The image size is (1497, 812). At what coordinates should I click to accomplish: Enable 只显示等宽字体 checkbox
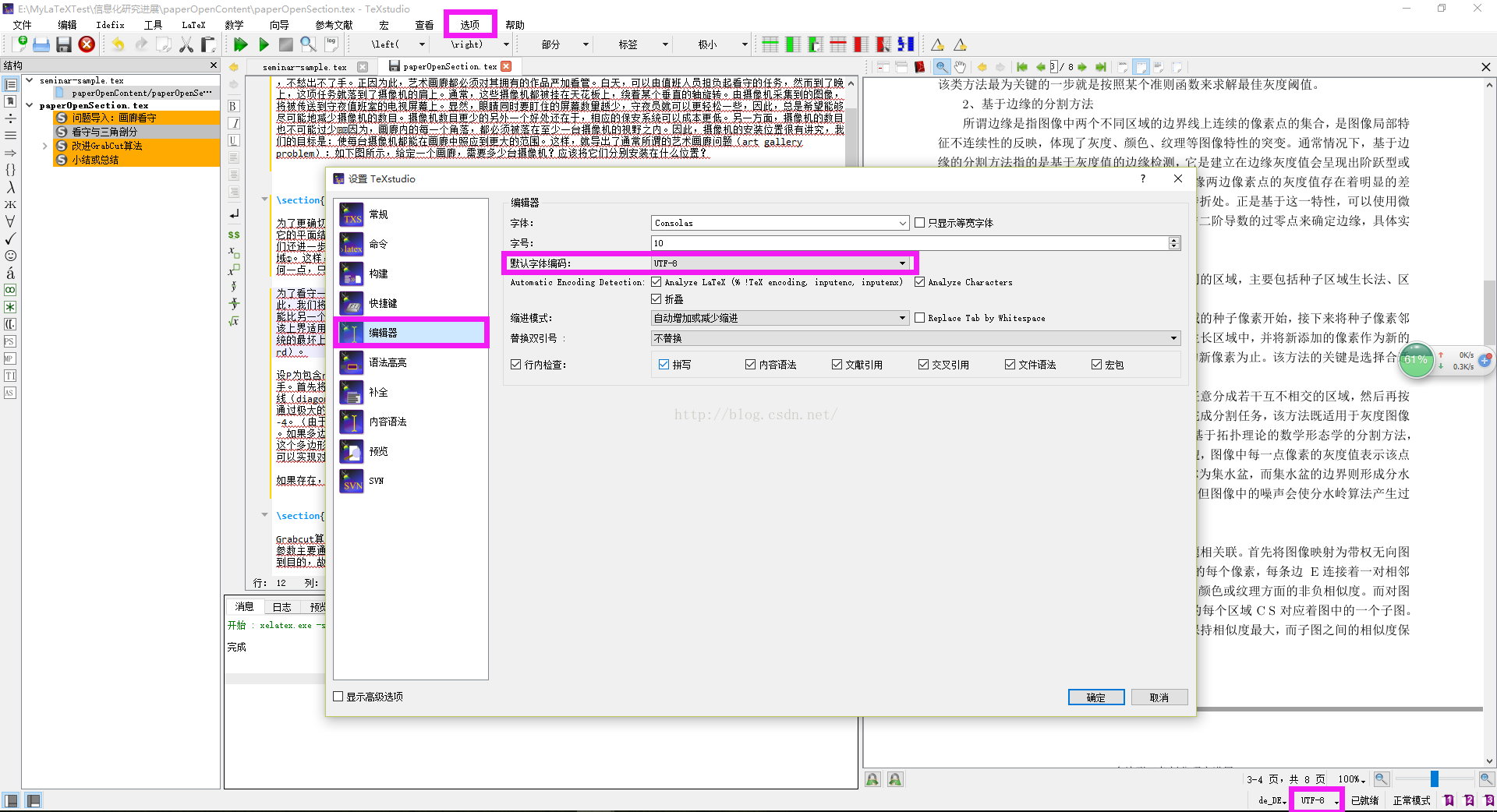919,223
